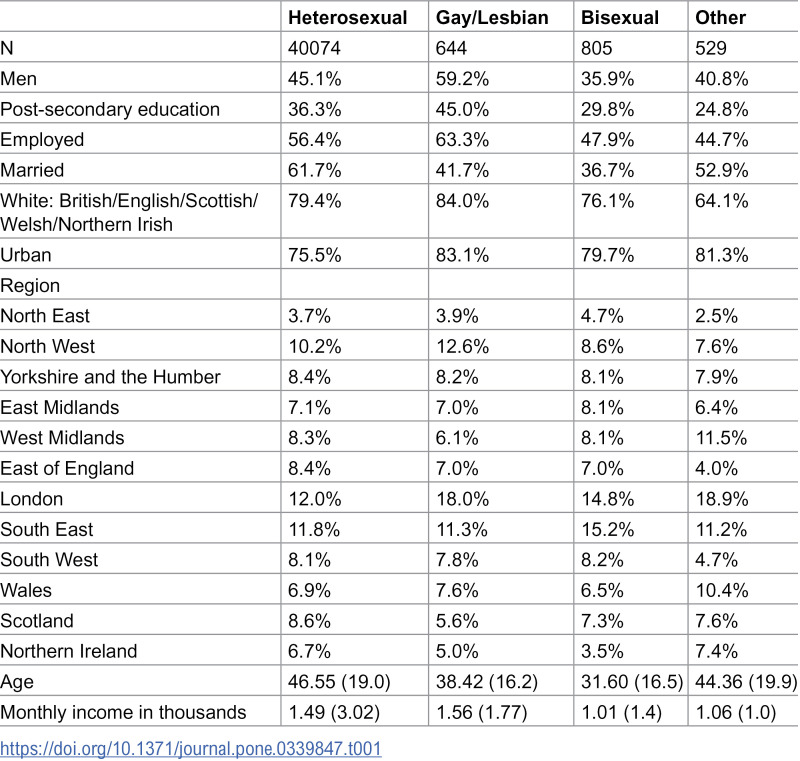This screenshot has height=761, width=800.
Task: Click the Other West Midlands value 11.5%
Action: (721, 438)
